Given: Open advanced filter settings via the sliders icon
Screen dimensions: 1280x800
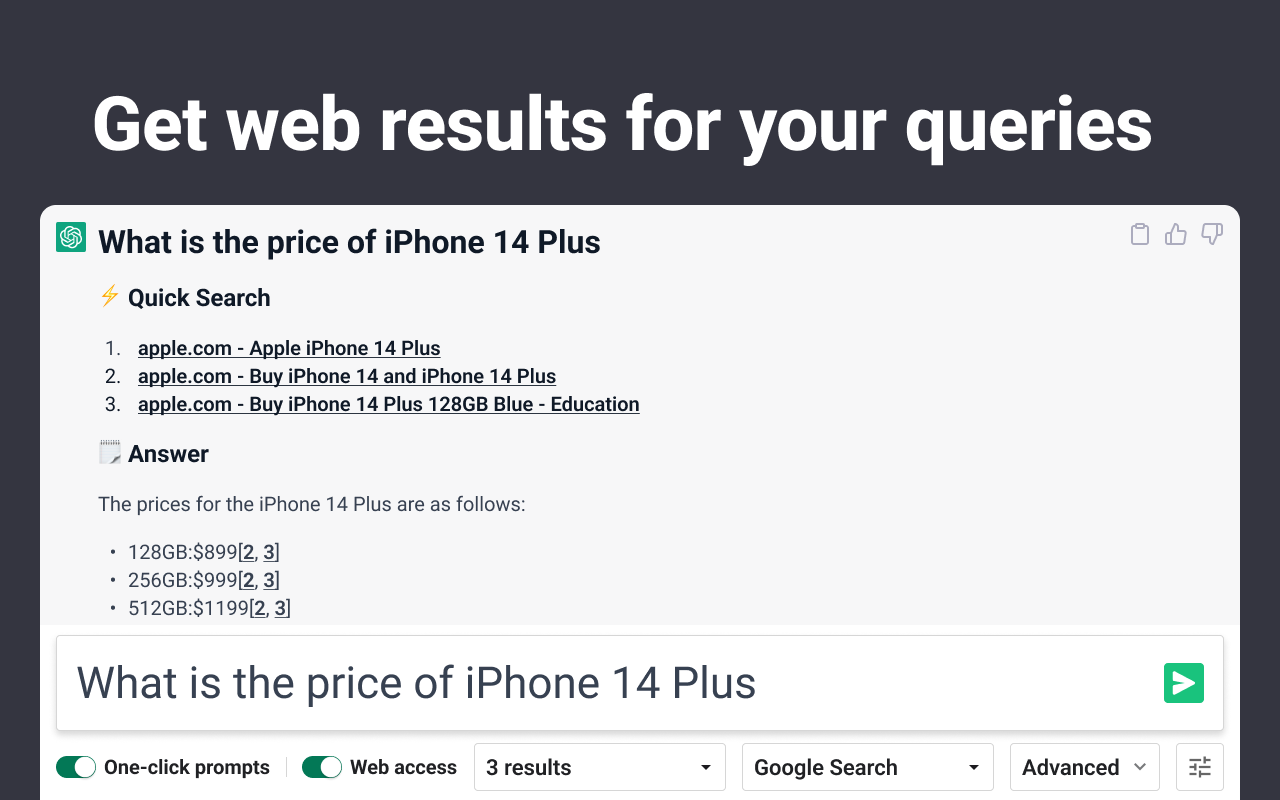Looking at the screenshot, I should [x=1198, y=767].
